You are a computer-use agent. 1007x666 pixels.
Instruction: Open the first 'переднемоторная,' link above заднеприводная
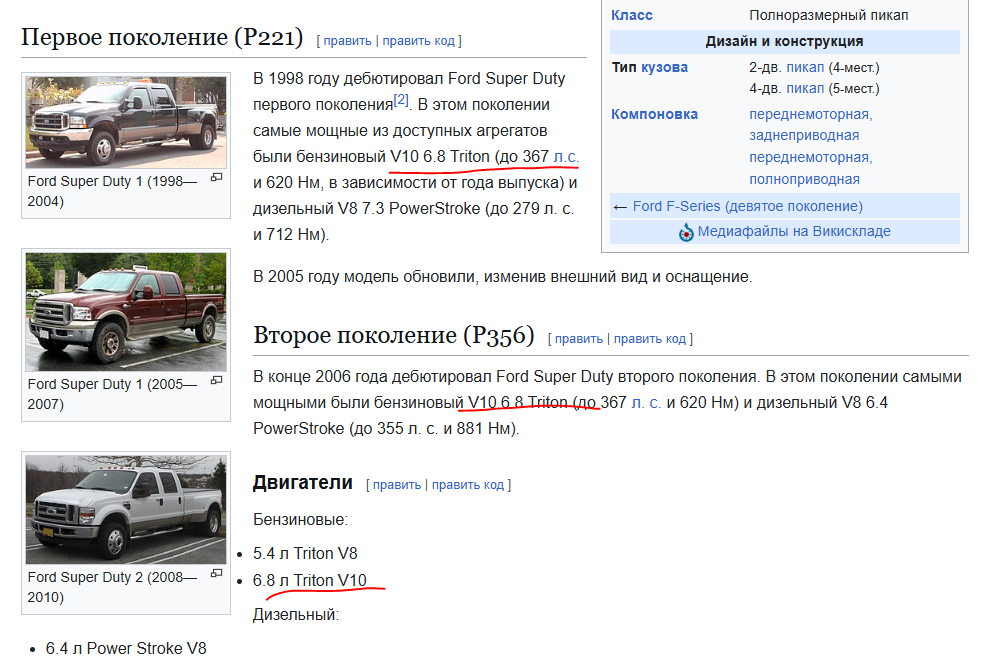[x=810, y=114]
